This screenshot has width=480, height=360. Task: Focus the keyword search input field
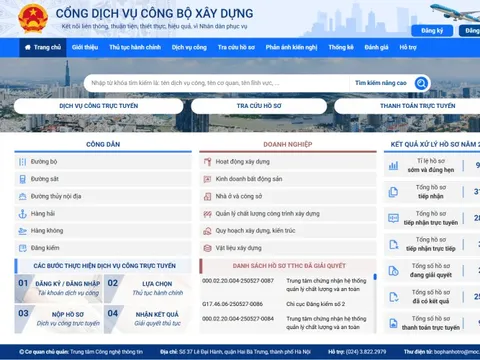pos(217,83)
